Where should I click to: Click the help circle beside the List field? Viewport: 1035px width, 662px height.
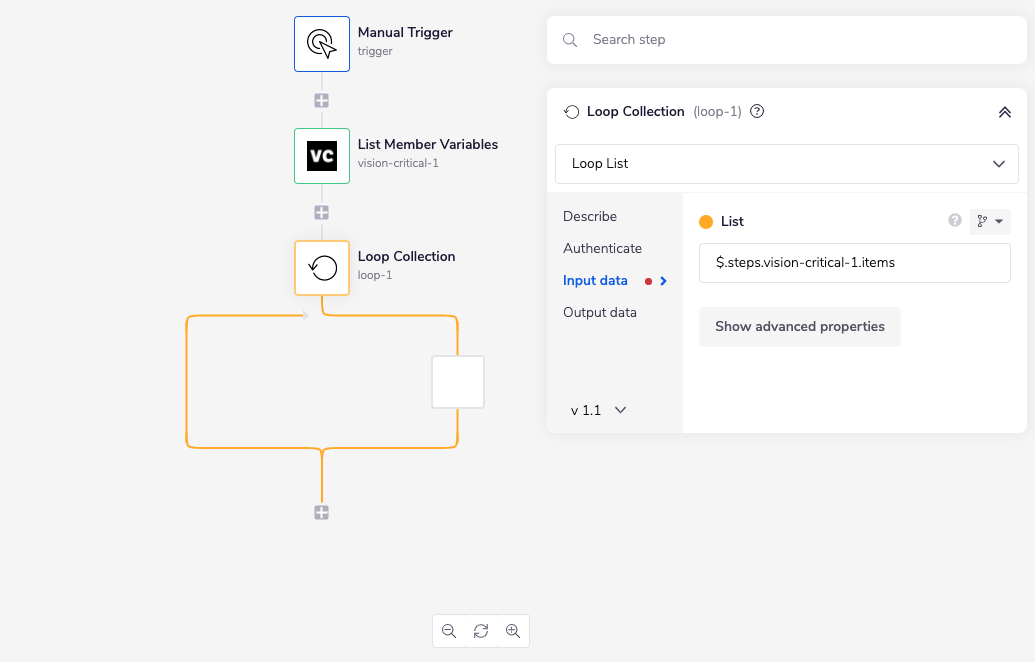(x=954, y=220)
